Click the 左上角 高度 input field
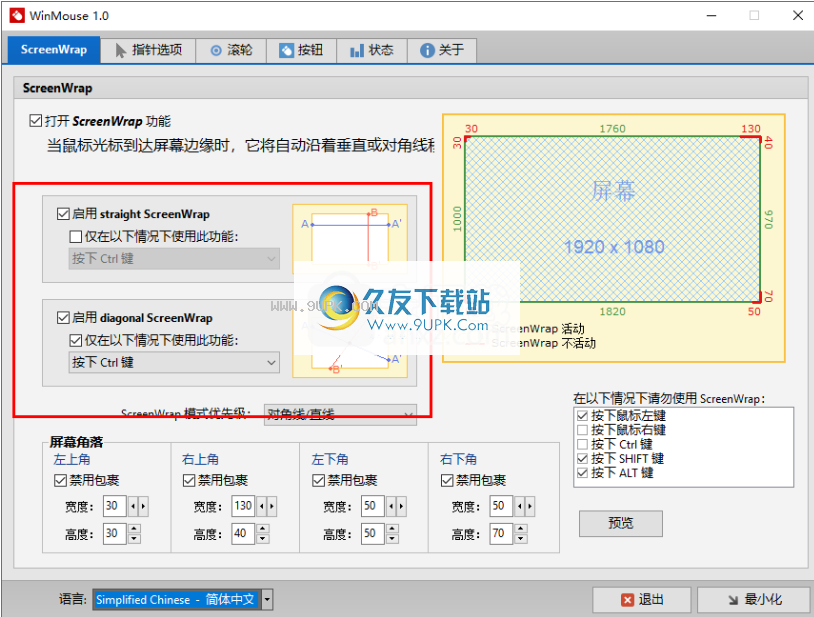814x617 pixels. pyautogui.click(x=114, y=533)
